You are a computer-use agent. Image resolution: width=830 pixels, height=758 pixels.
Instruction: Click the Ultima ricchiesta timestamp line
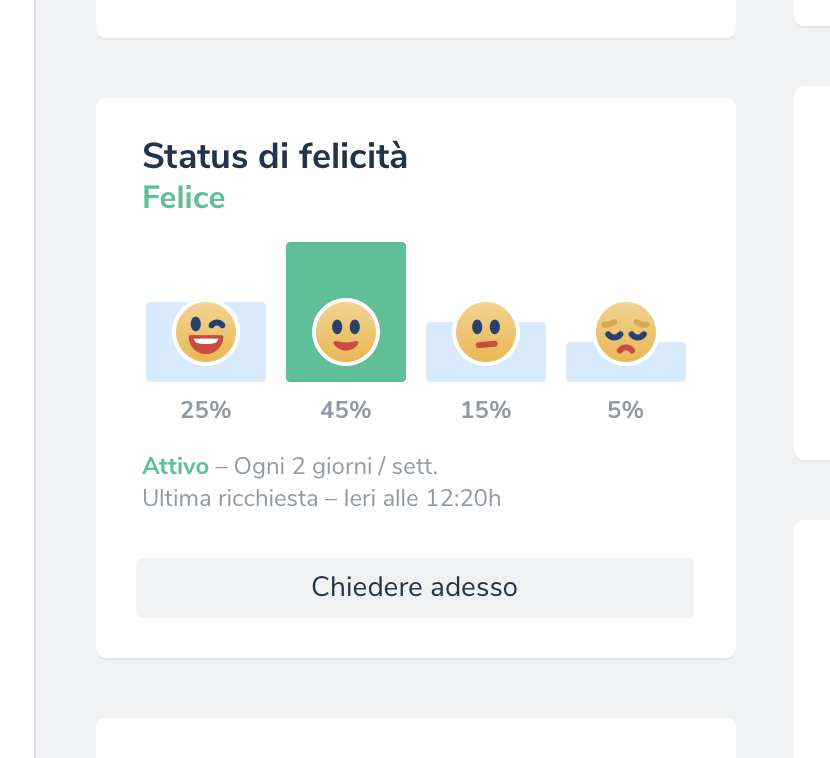322,498
